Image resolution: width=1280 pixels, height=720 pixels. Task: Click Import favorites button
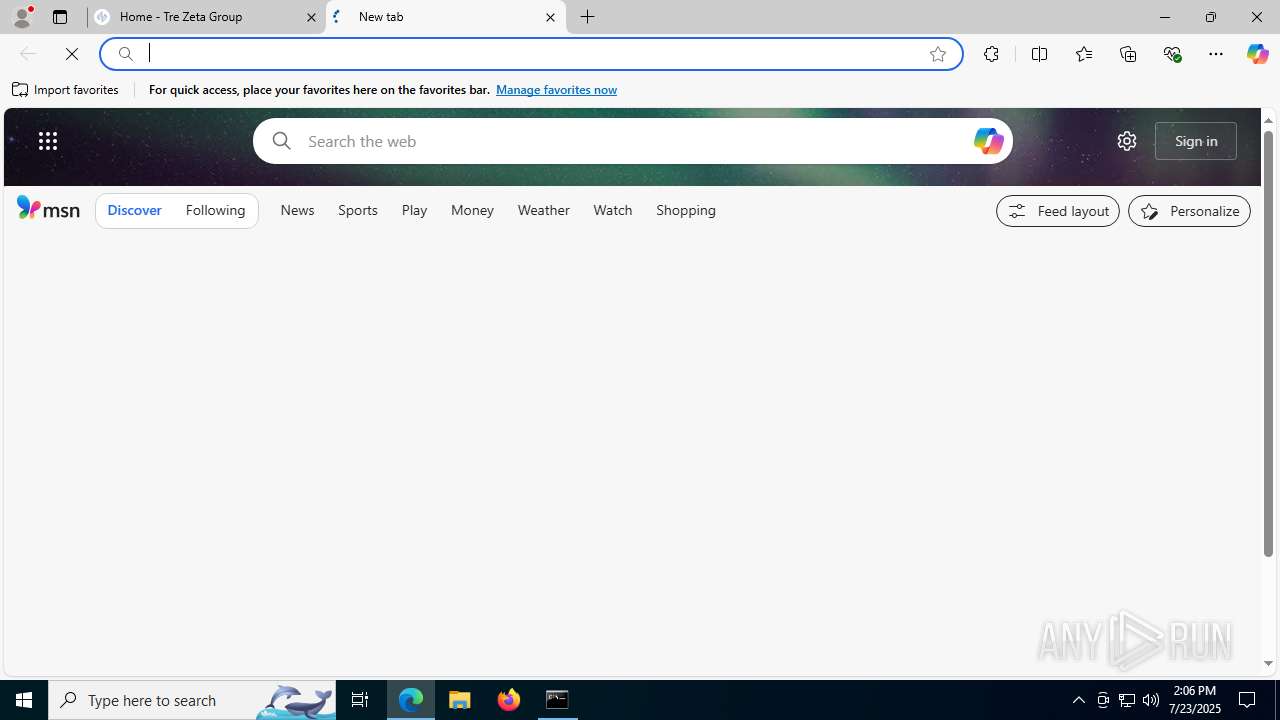(x=66, y=90)
